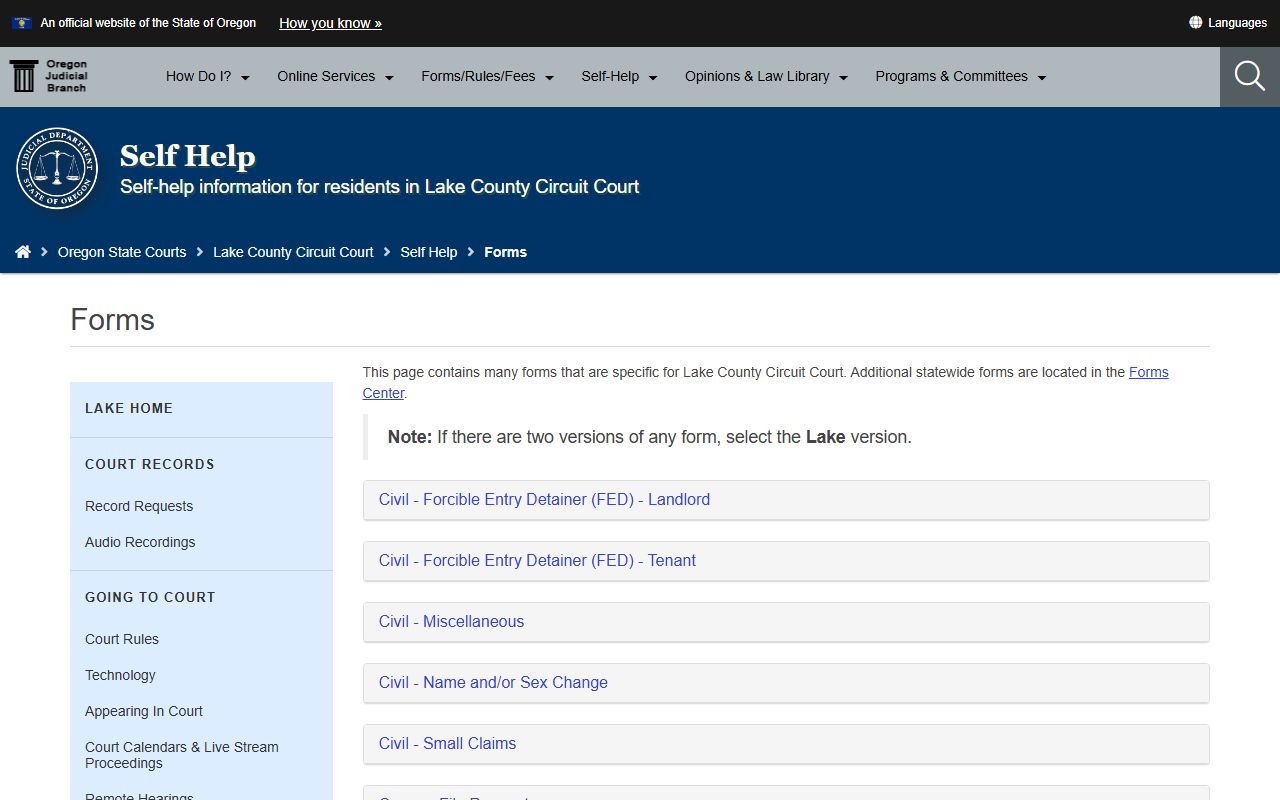Open the Languages selector
The height and width of the screenshot is (800, 1280).
[x=1228, y=22]
